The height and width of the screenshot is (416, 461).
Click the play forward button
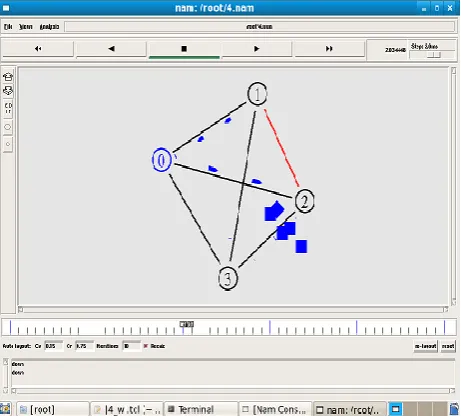pos(256,49)
